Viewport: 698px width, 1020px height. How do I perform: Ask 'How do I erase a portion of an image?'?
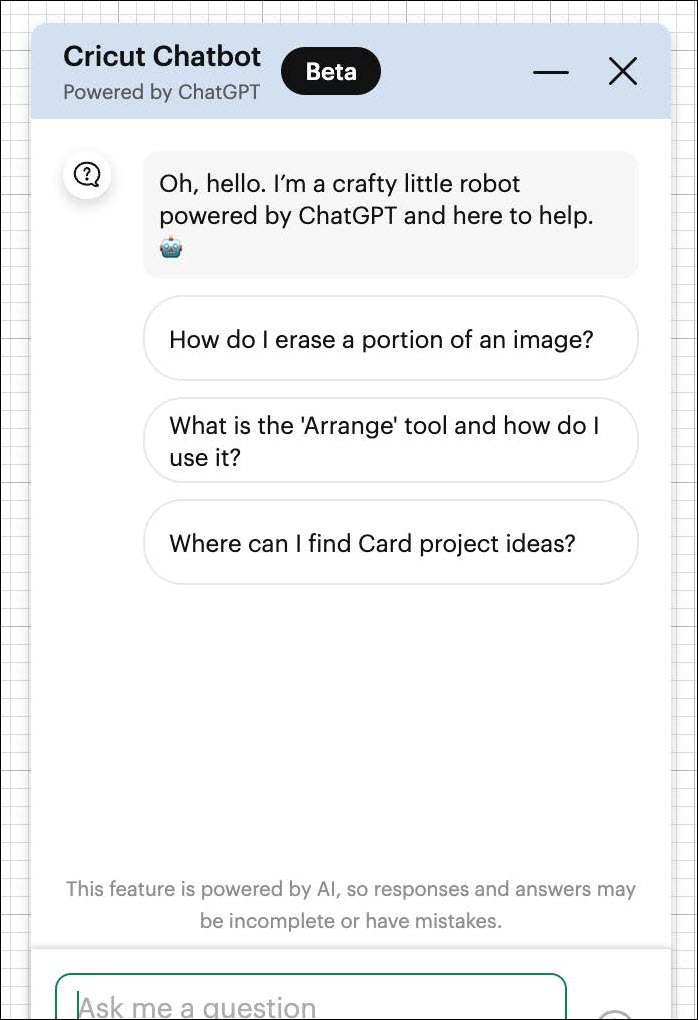[x=390, y=338]
